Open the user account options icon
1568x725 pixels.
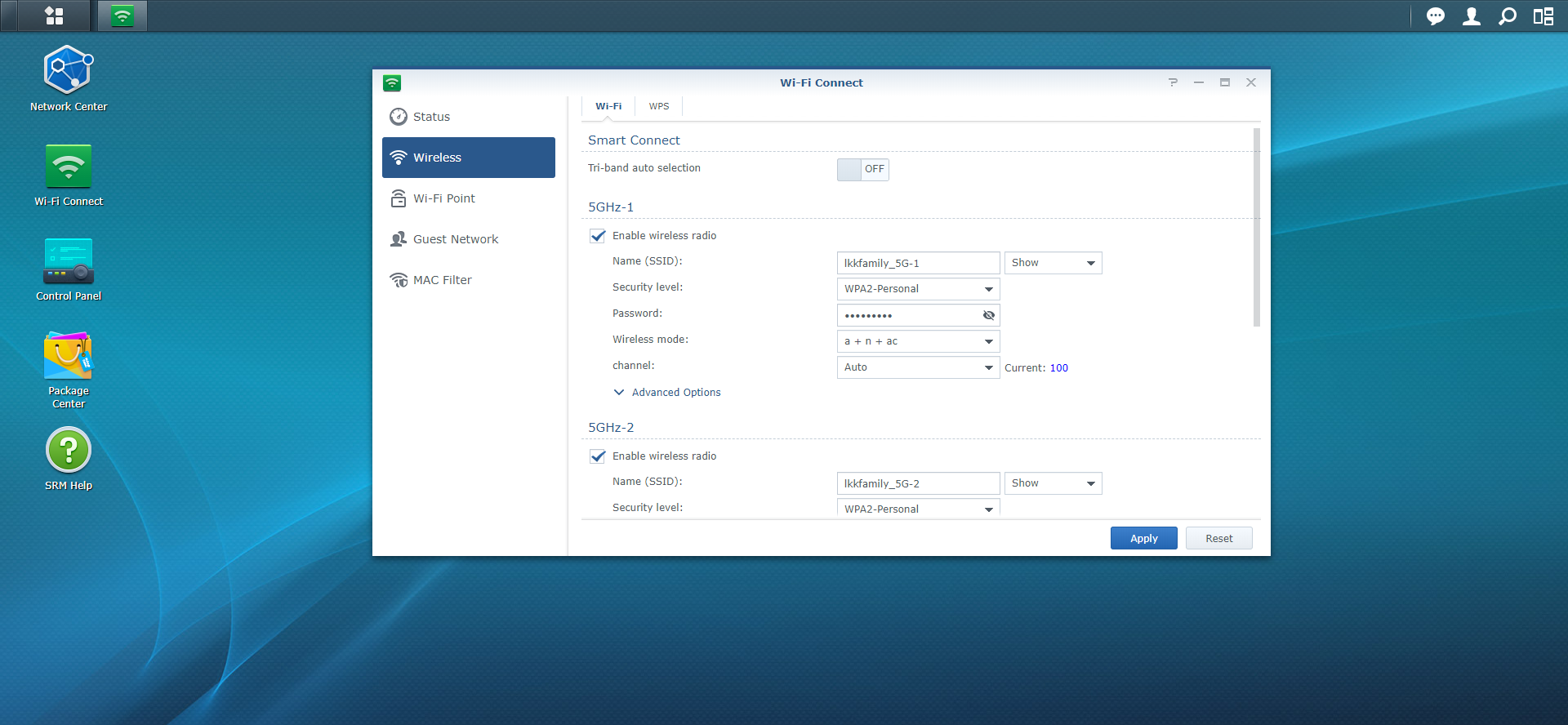[x=1472, y=16]
